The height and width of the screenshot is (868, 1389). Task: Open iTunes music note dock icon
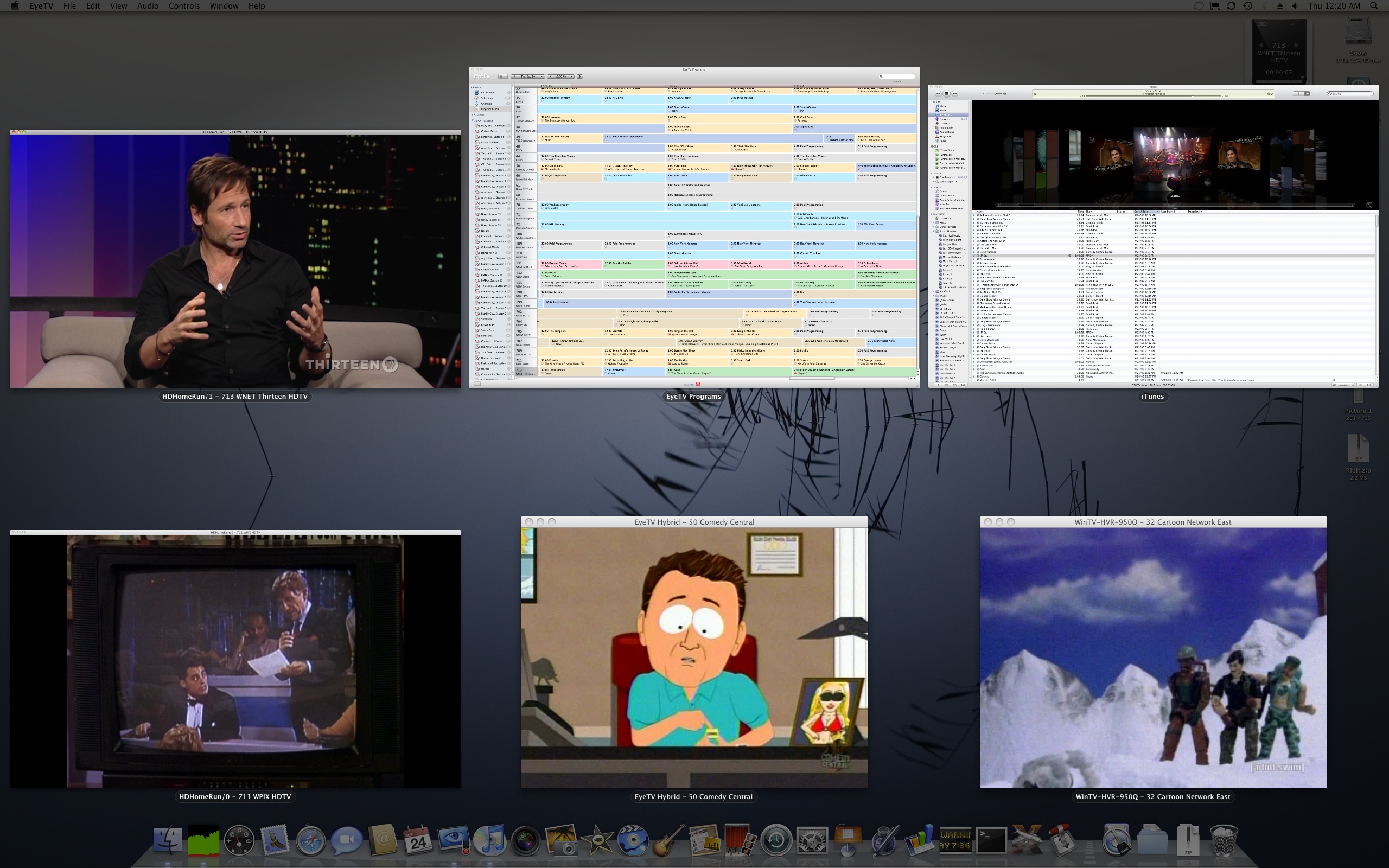[489, 840]
